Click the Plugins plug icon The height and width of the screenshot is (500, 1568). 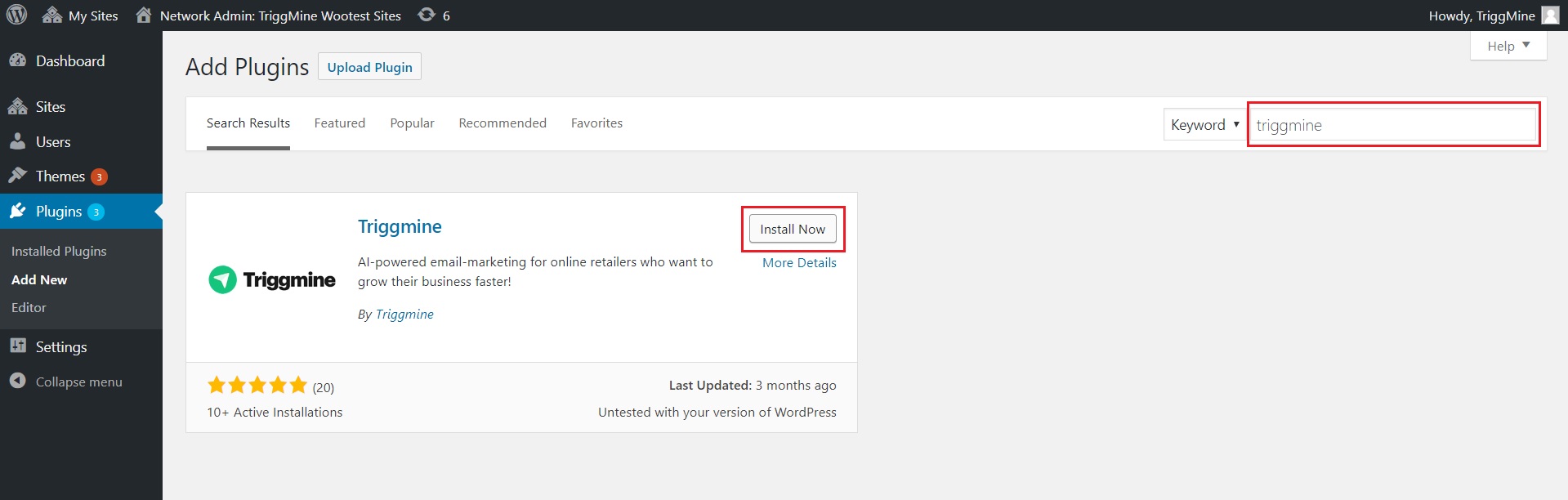click(18, 211)
